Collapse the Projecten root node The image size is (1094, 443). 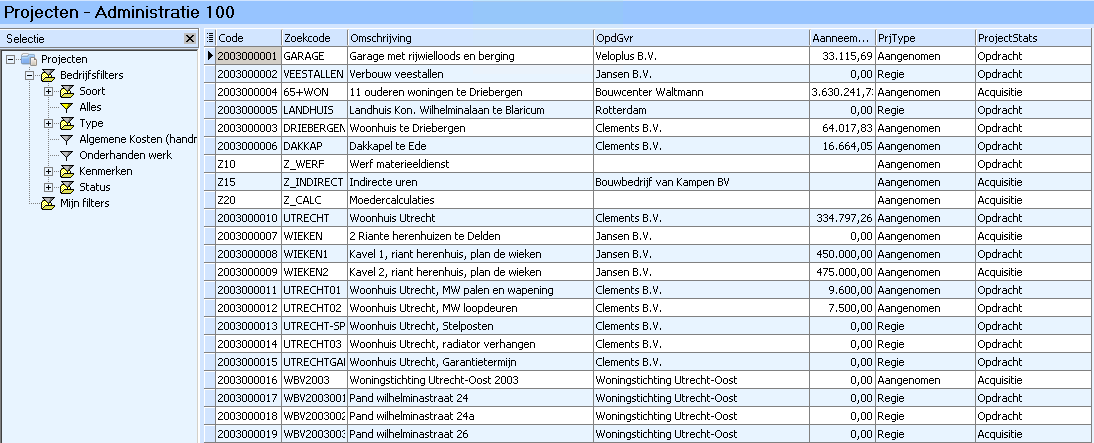pos(10,59)
